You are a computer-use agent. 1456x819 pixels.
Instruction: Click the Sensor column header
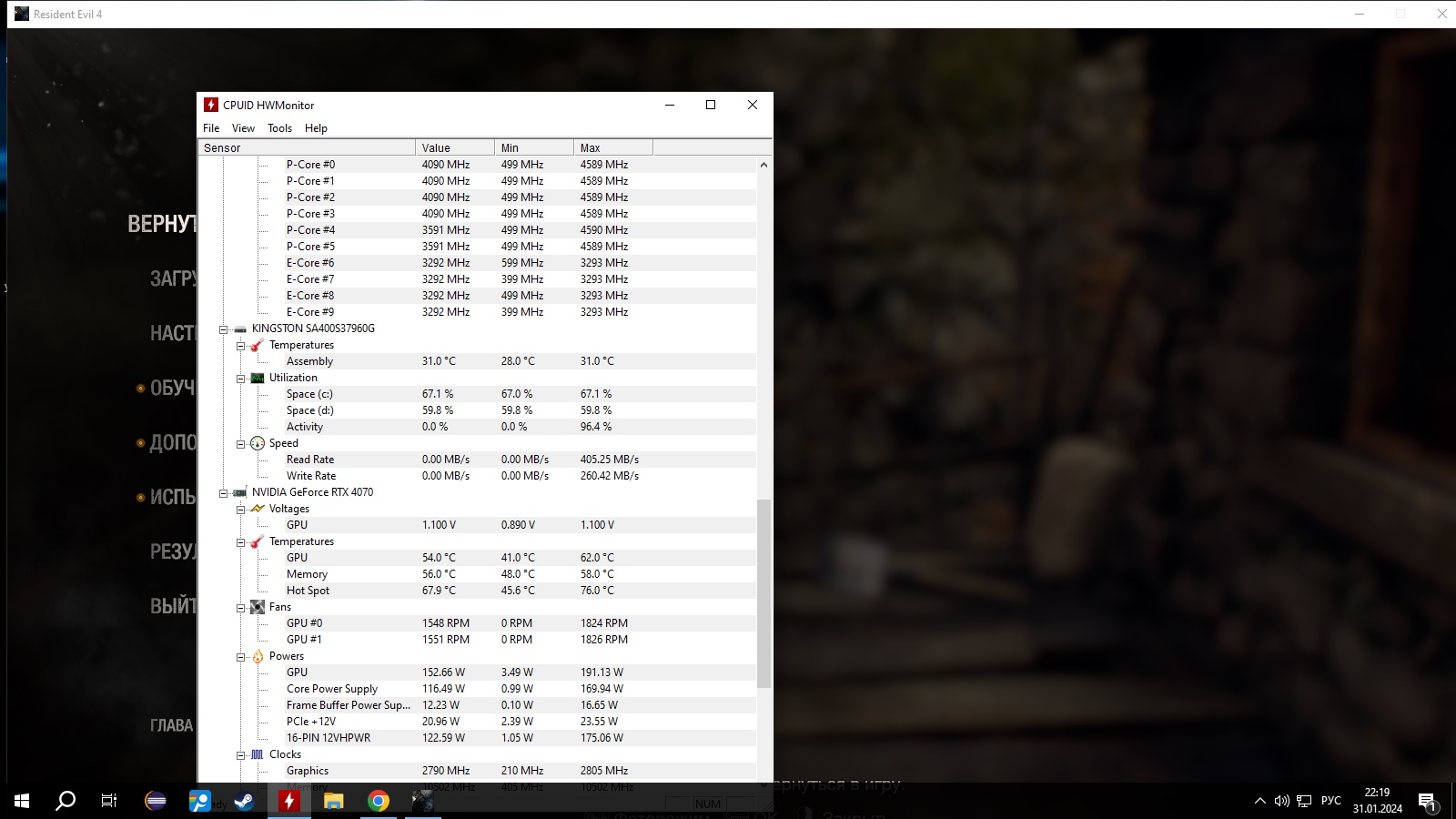[307, 147]
